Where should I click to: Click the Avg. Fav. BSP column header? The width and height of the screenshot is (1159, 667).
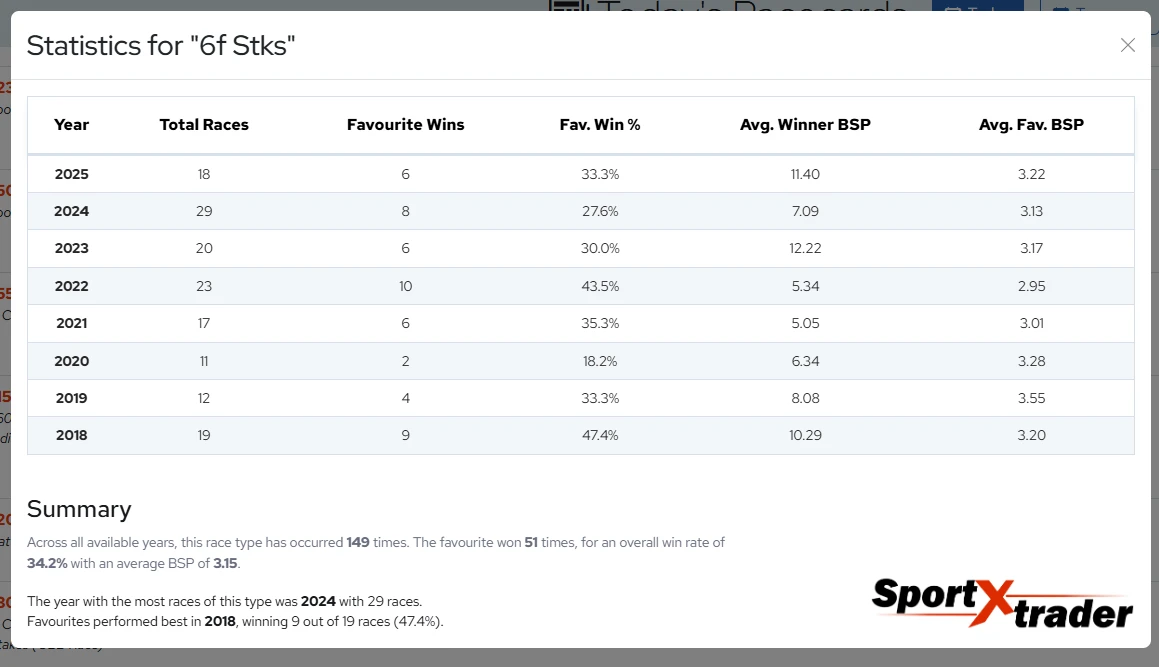coord(1031,125)
